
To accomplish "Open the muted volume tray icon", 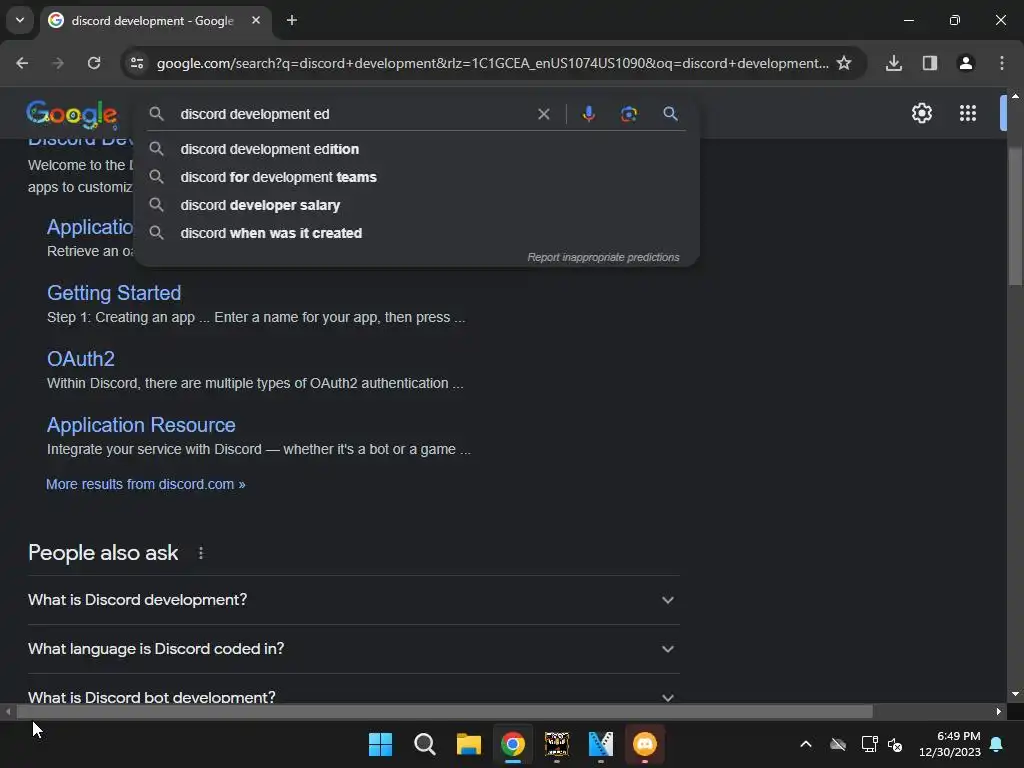I will click(895, 744).
